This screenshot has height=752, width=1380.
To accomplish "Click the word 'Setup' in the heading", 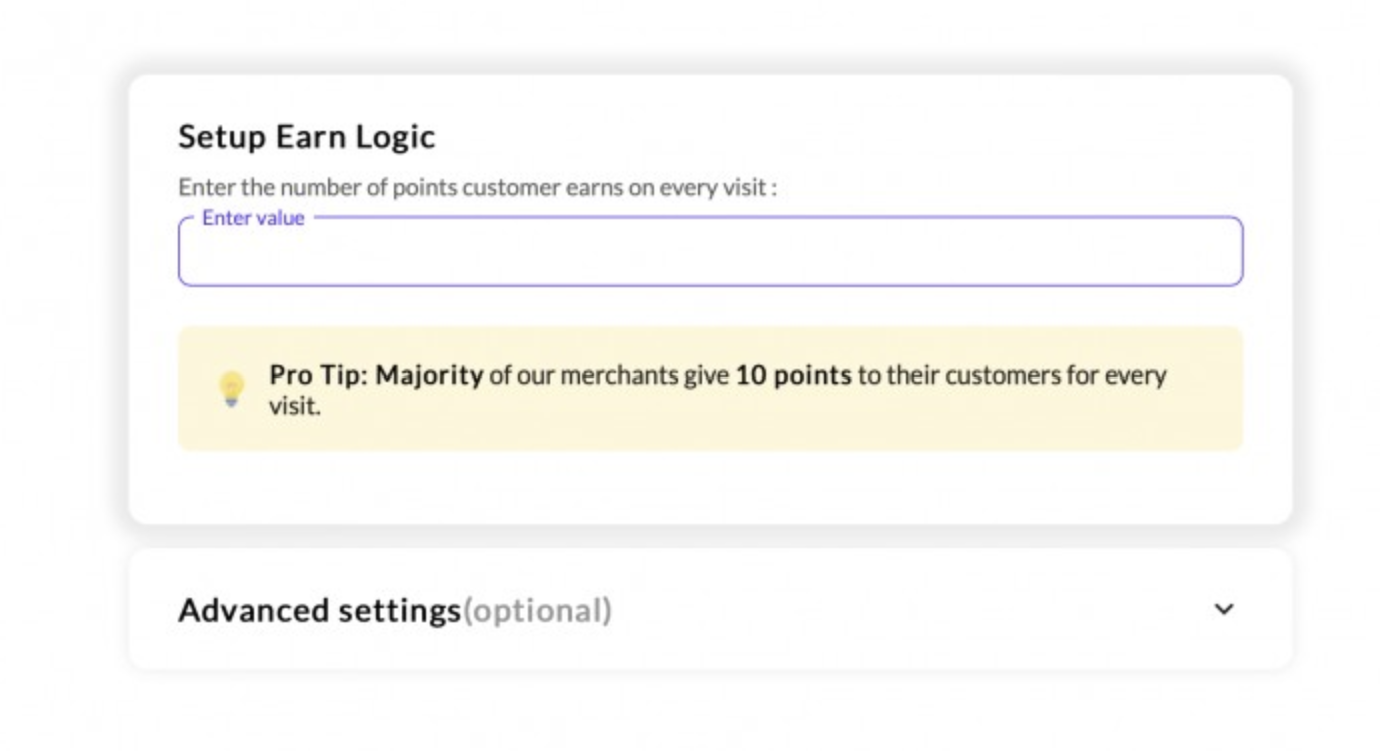I will click(214, 136).
